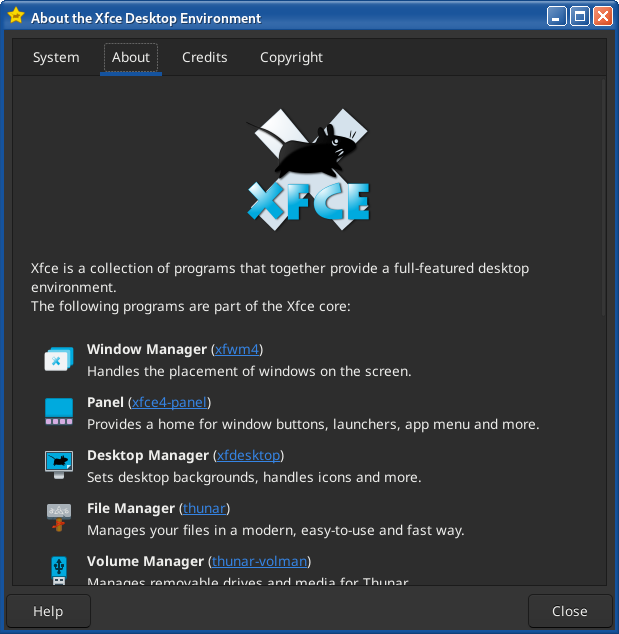Click 'The following programs are part' text

[x=191, y=306]
